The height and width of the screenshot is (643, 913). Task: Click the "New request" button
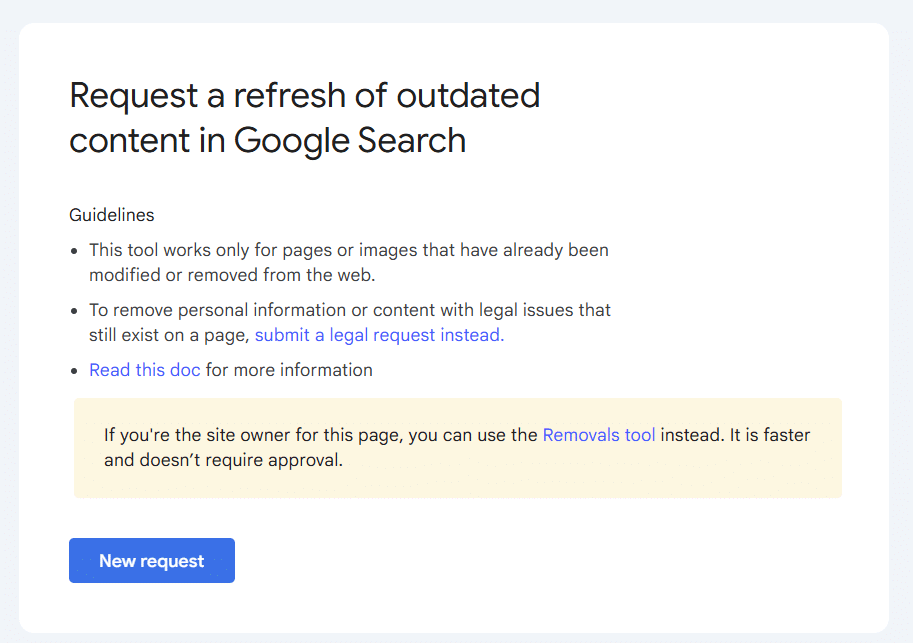(x=152, y=561)
